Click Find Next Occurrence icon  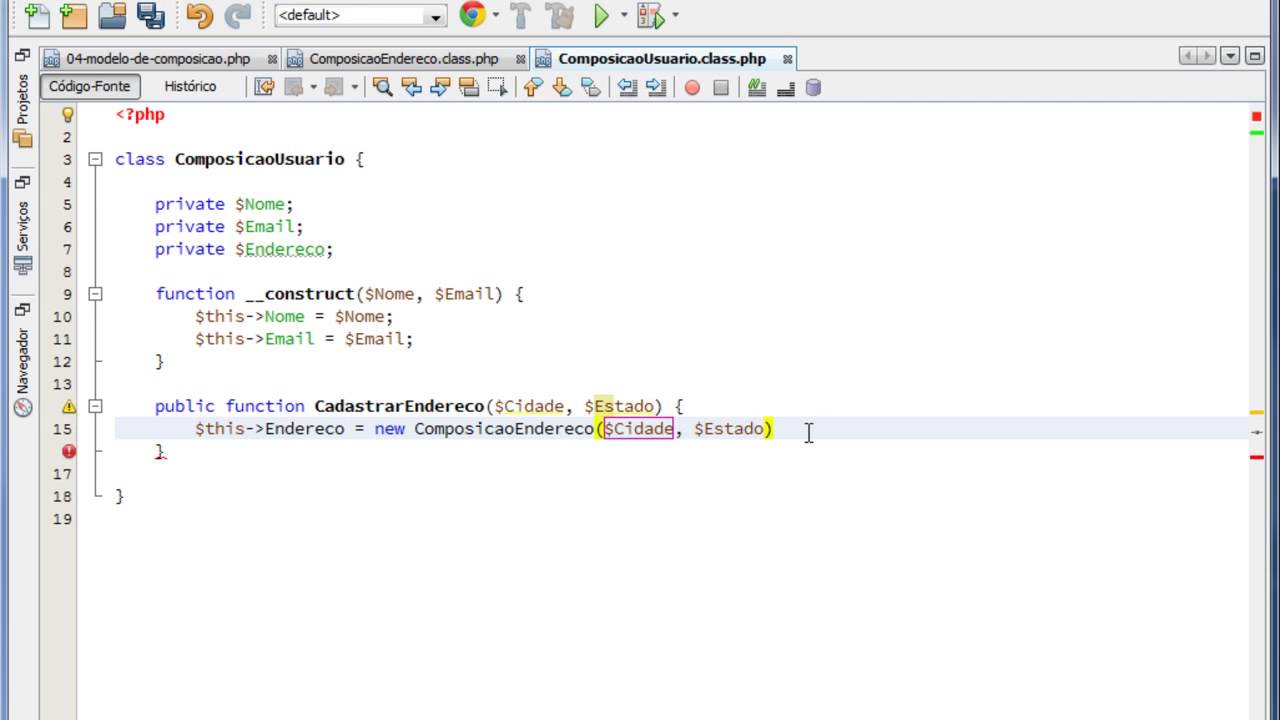coord(440,87)
